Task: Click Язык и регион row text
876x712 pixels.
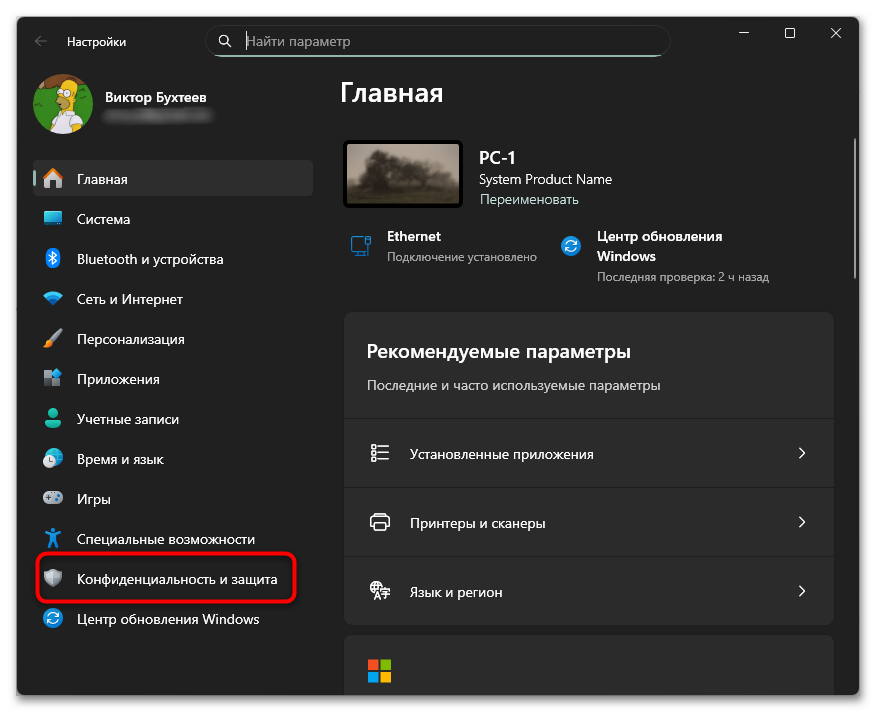Action: coord(456,592)
